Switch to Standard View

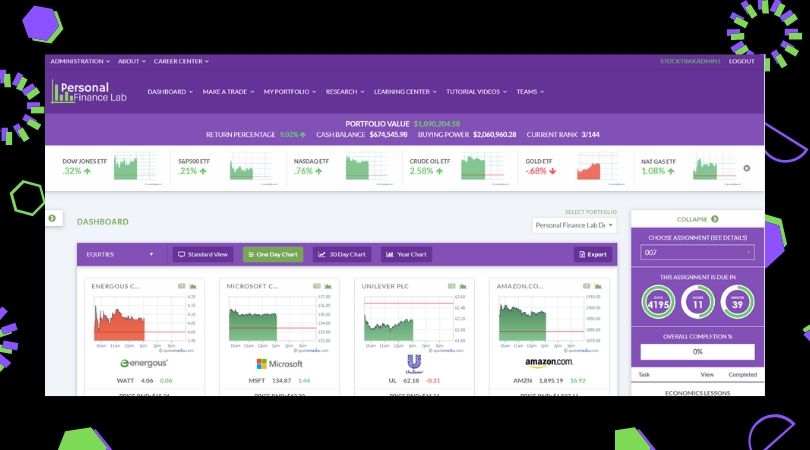pyautogui.click(x=202, y=254)
